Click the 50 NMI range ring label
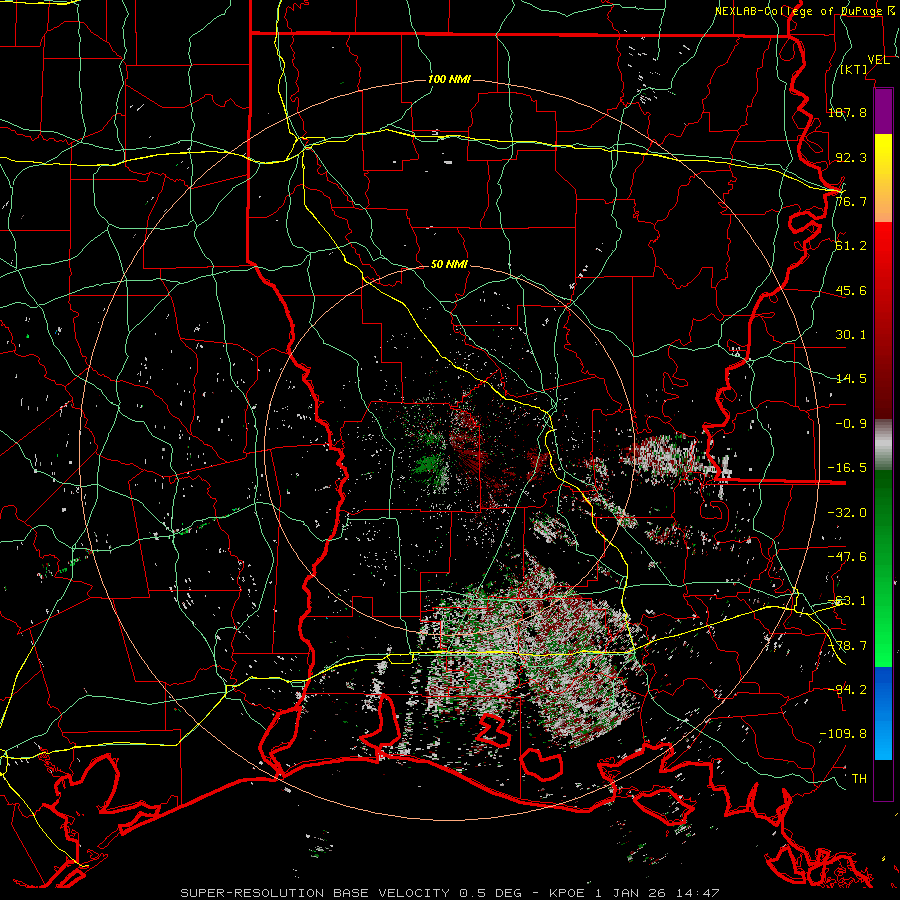 click(x=449, y=265)
